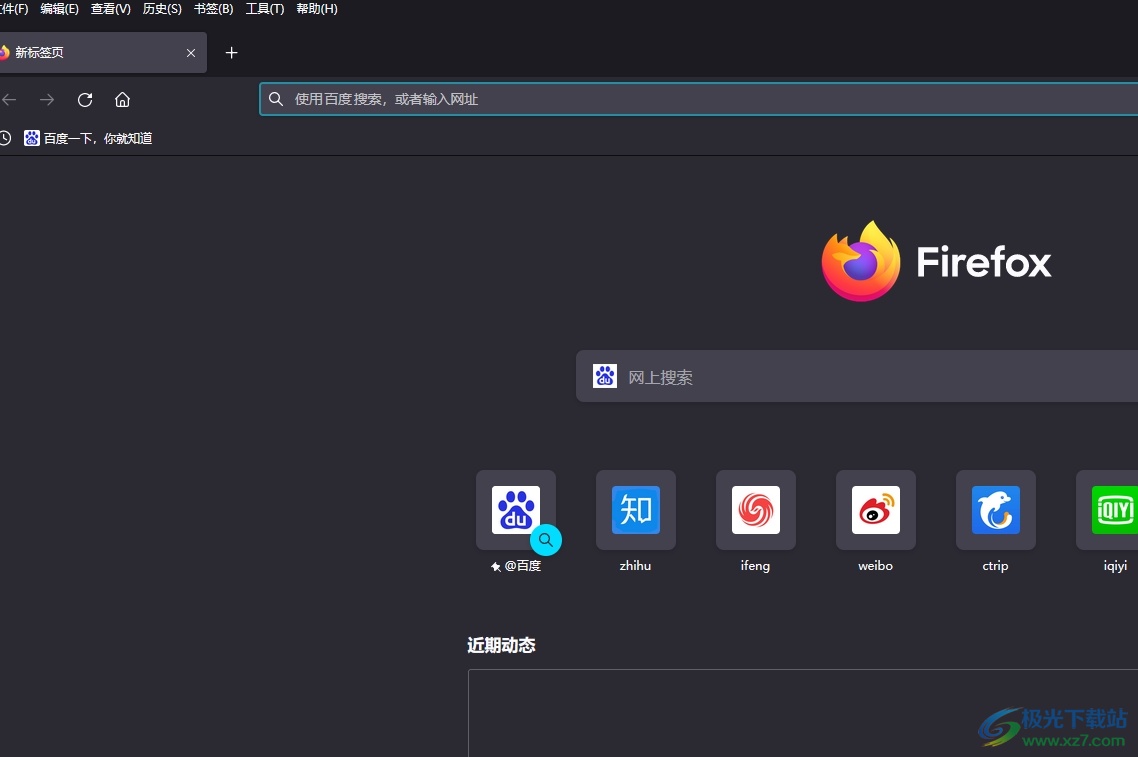
Task: Open the 编辑(E) menu
Action: click(x=60, y=9)
